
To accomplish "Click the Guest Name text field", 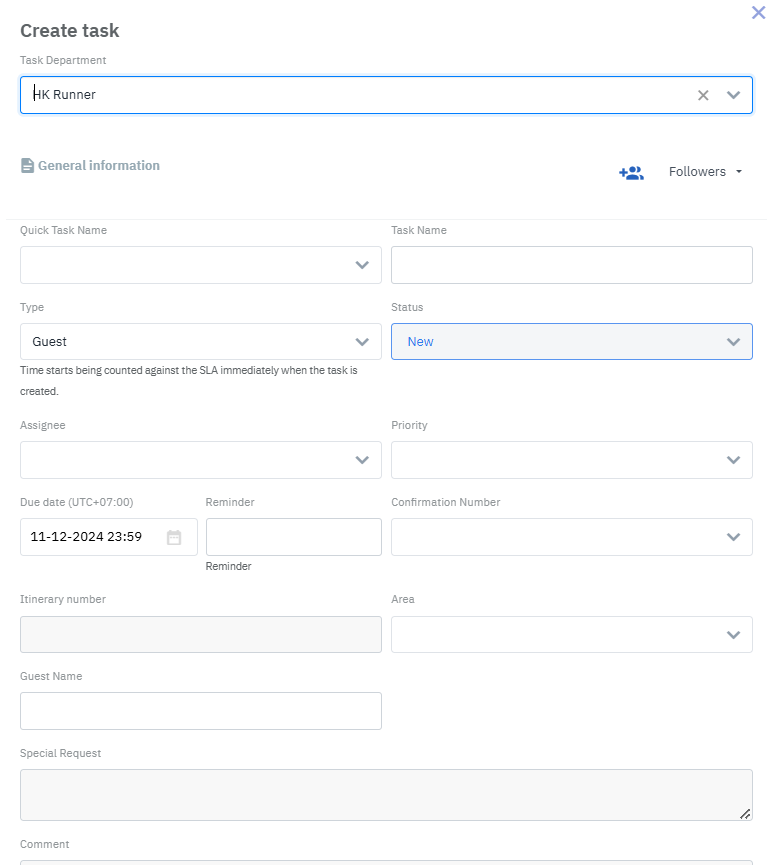I will click(200, 711).
